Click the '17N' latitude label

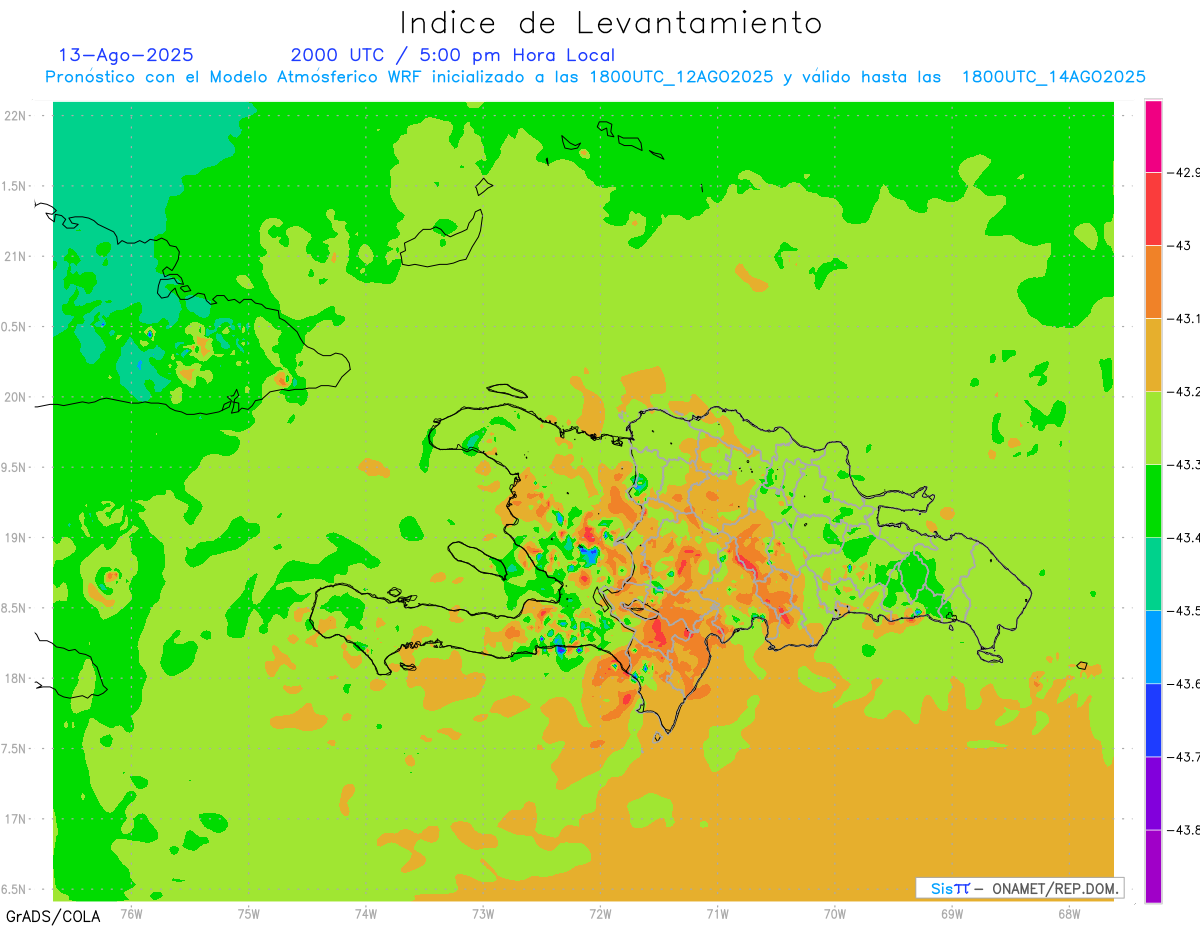tap(16, 819)
